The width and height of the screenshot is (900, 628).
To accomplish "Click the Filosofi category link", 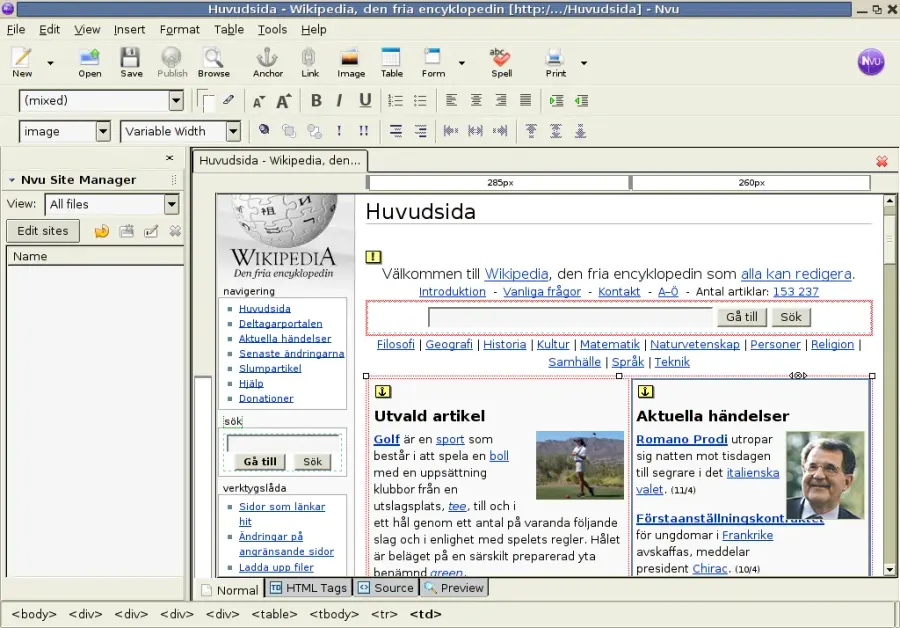I will coord(395,344).
